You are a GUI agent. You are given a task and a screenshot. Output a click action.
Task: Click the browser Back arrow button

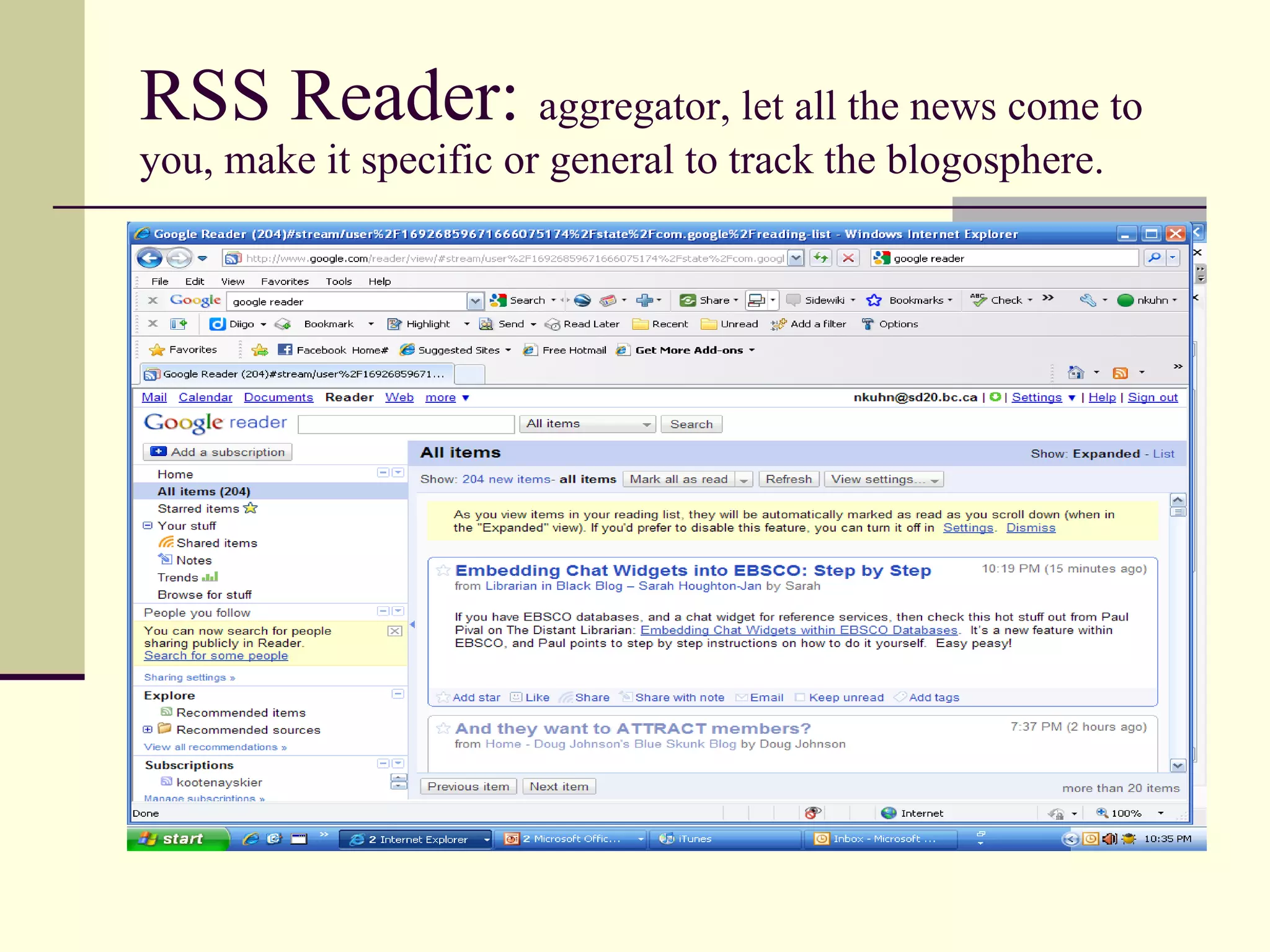point(149,258)
